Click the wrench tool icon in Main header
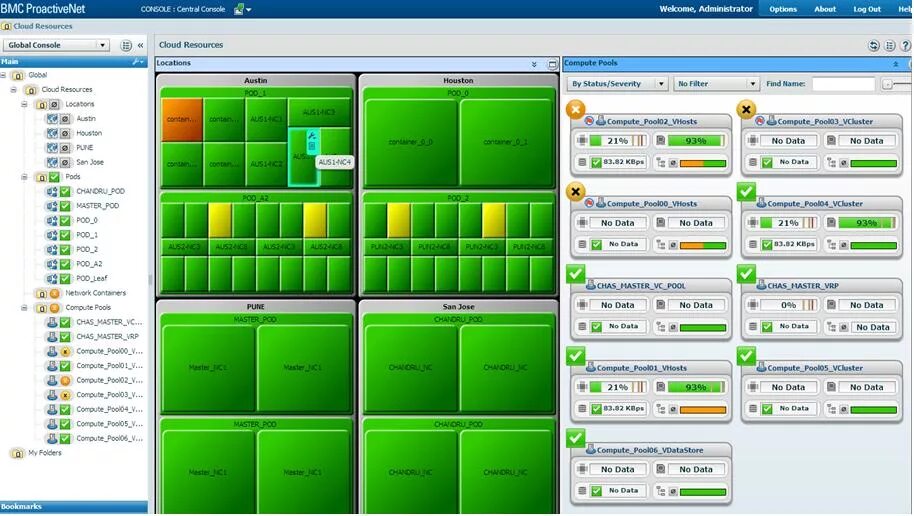The image size is (914, 516). coord(138,61)
